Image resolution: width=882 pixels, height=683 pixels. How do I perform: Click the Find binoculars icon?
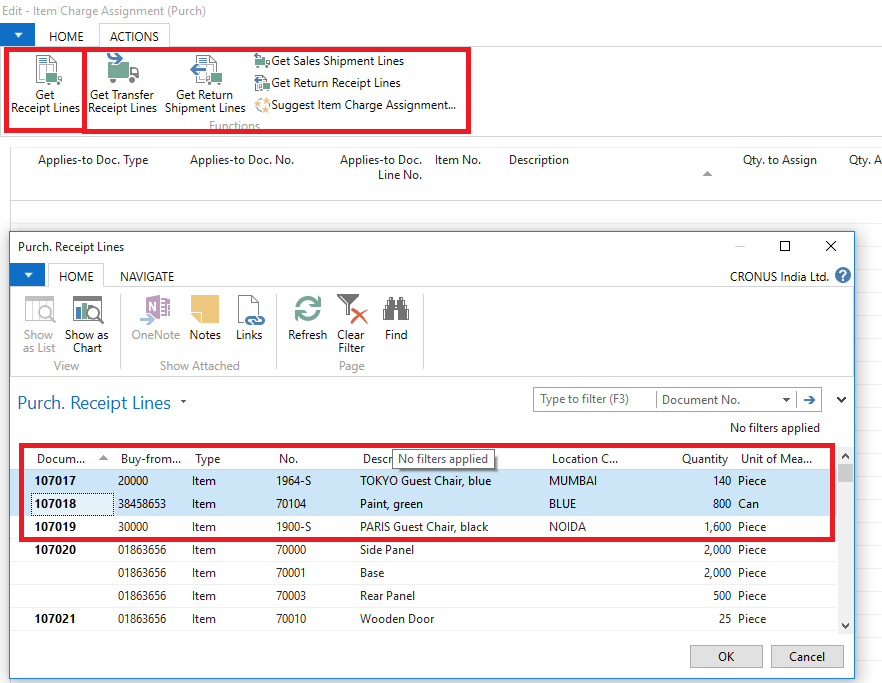pyautogui.click(x=396, y=309)
